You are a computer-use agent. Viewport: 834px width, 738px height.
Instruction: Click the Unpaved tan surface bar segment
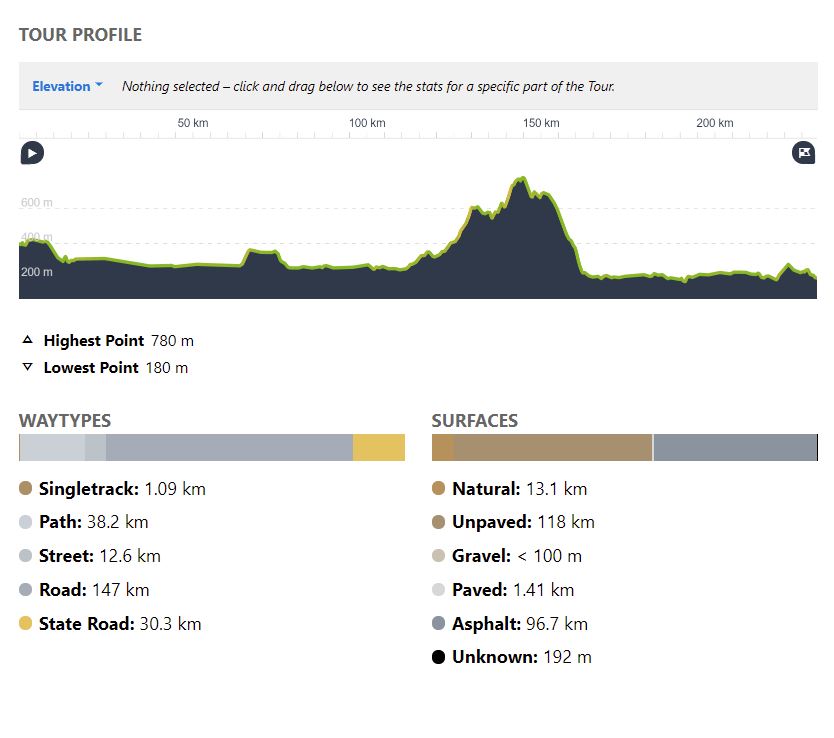[552, 447]
